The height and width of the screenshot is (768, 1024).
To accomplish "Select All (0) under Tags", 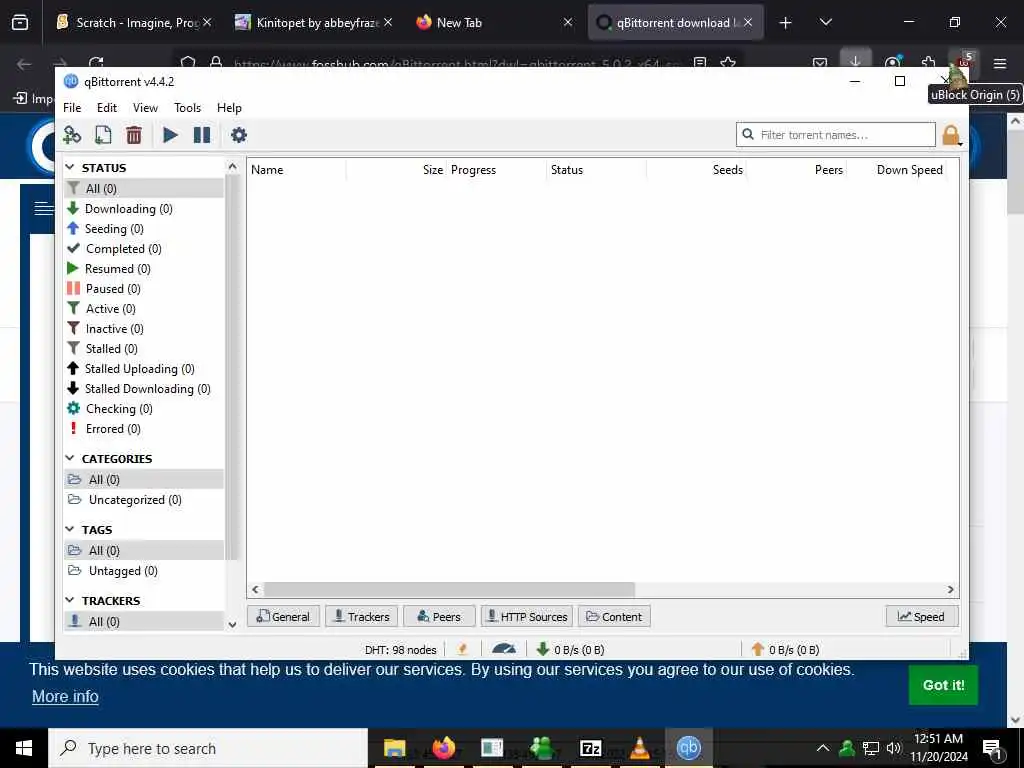I will (x=144, y=551).
